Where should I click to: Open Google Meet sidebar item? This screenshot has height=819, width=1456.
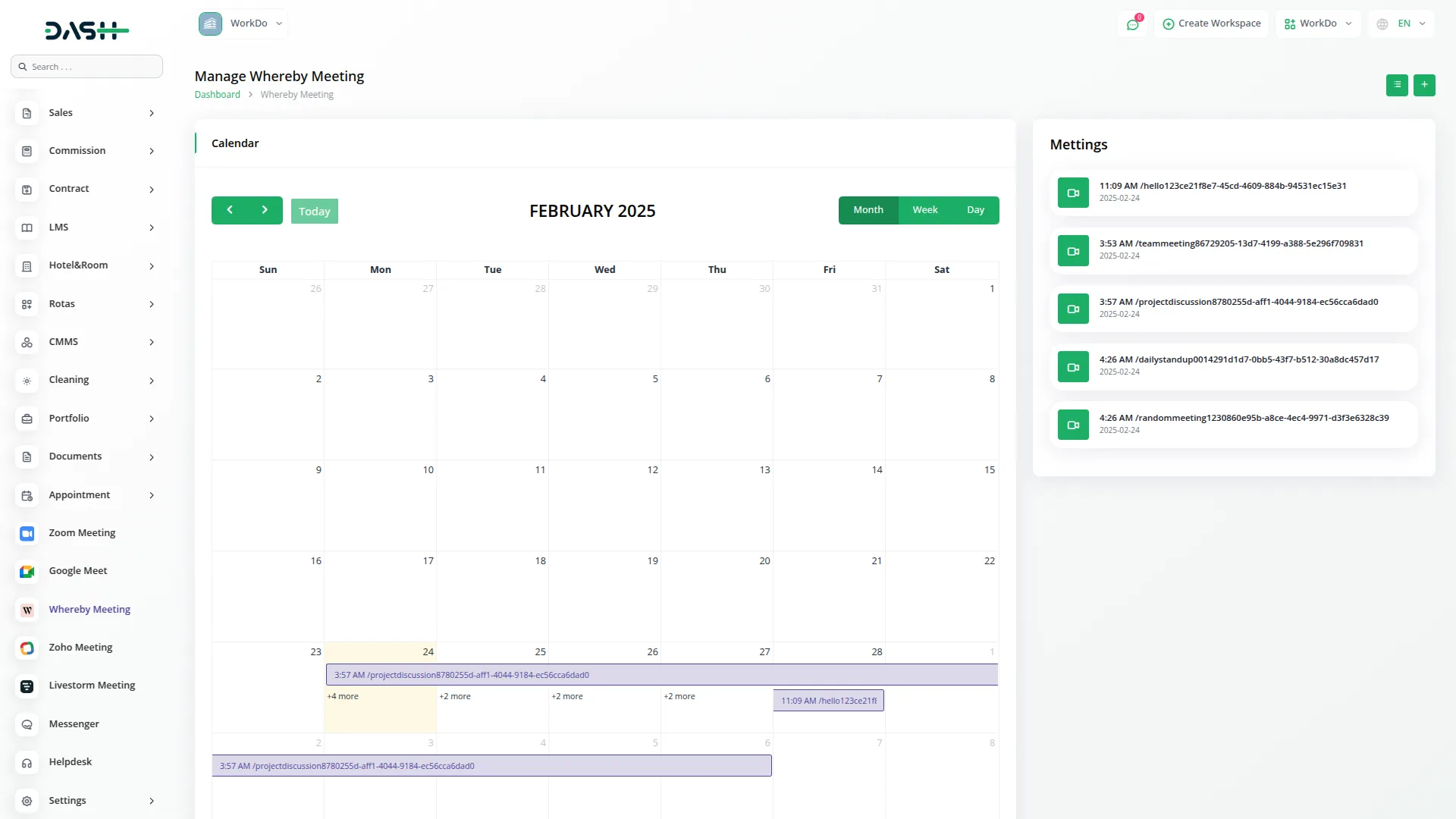[77, 571]
